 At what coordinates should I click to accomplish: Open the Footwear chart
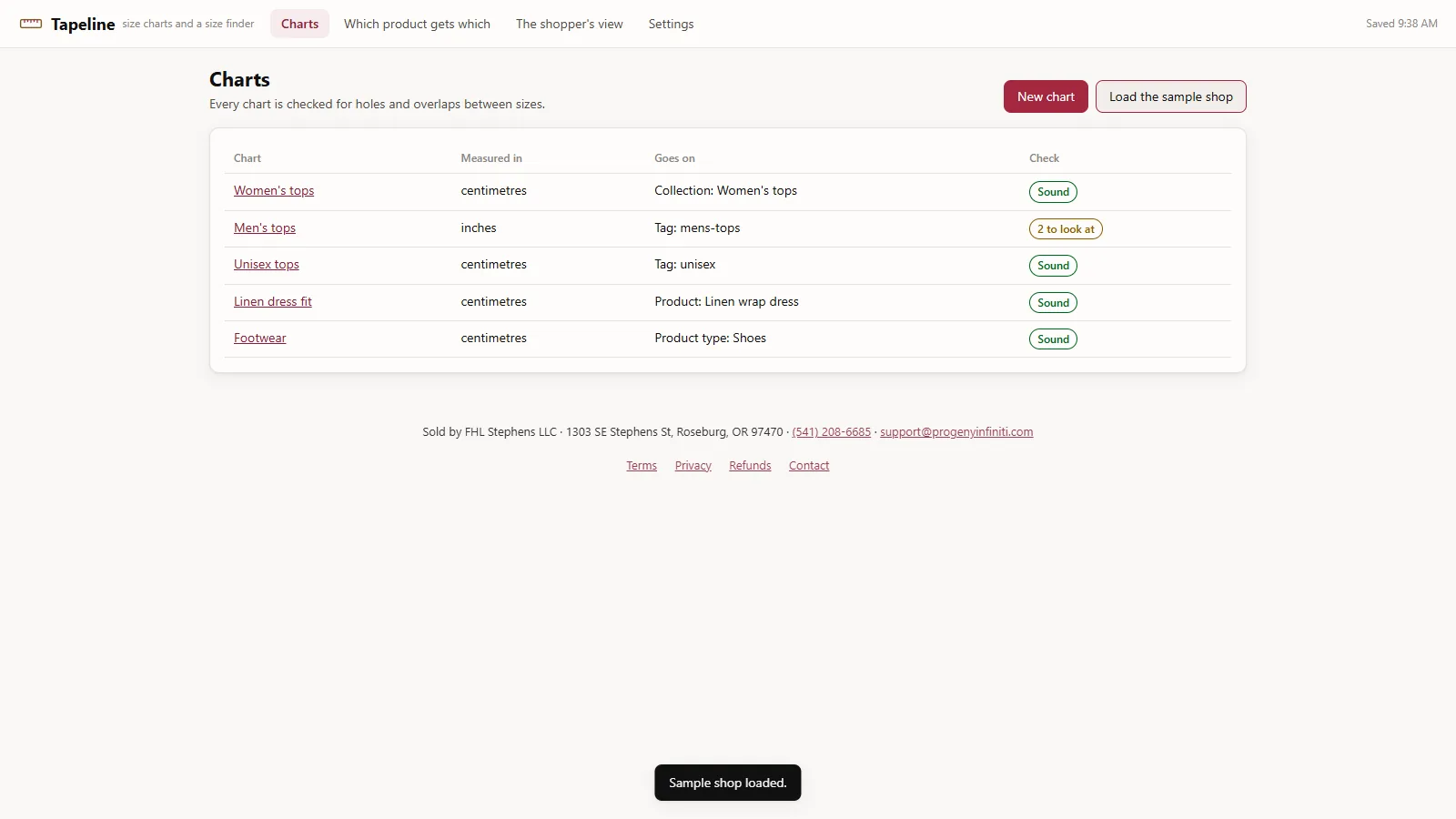click(260, 338)
